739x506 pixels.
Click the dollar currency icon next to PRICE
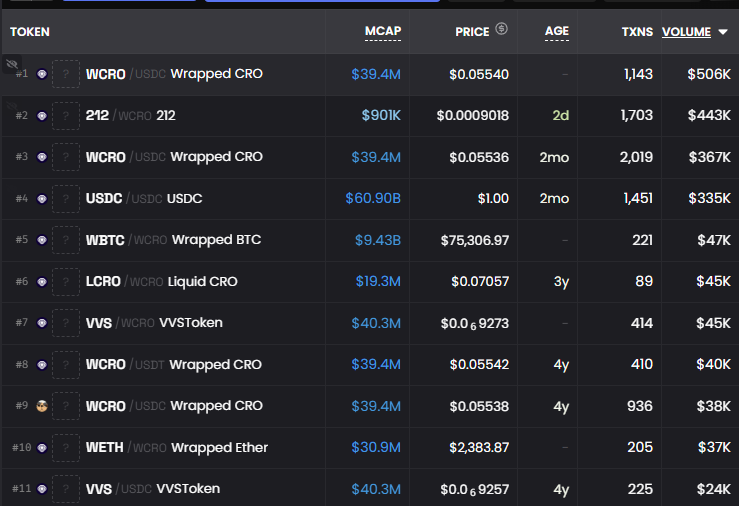click(501, 29)
